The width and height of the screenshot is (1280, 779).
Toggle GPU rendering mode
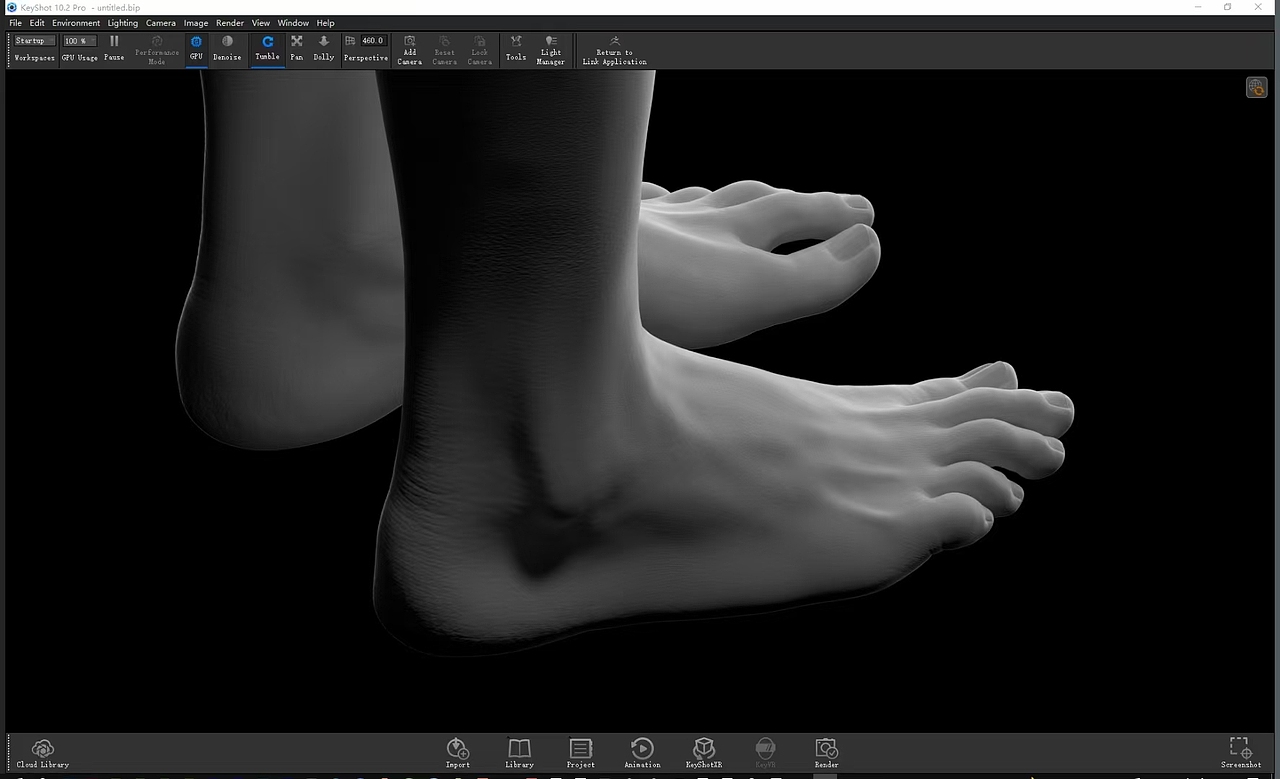[196, 47]
